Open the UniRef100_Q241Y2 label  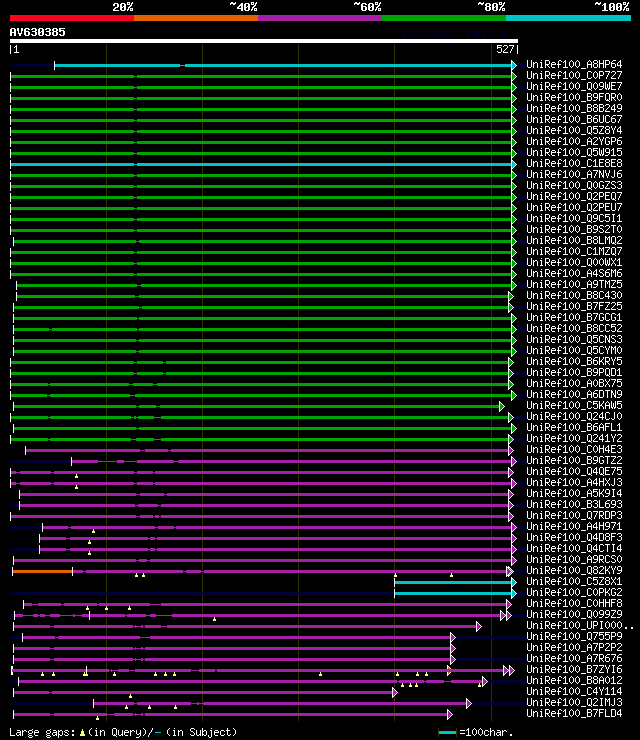pos(574,438)
